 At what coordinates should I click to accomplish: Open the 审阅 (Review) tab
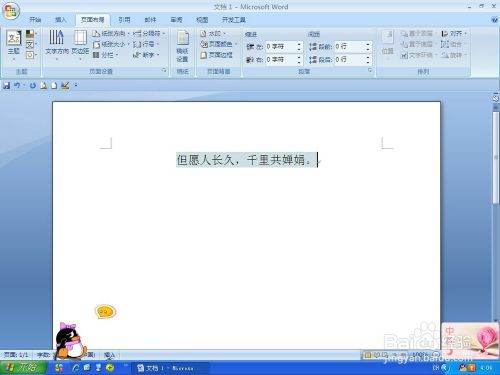[176, 20]
